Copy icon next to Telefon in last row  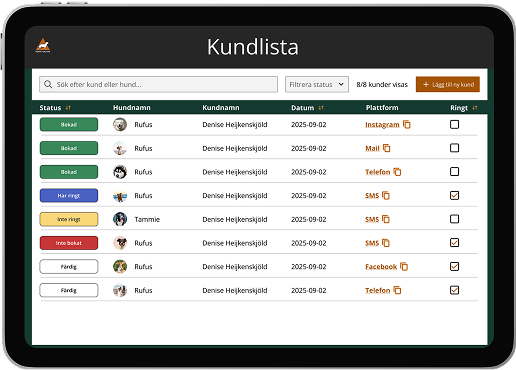(x=397, y=290)
